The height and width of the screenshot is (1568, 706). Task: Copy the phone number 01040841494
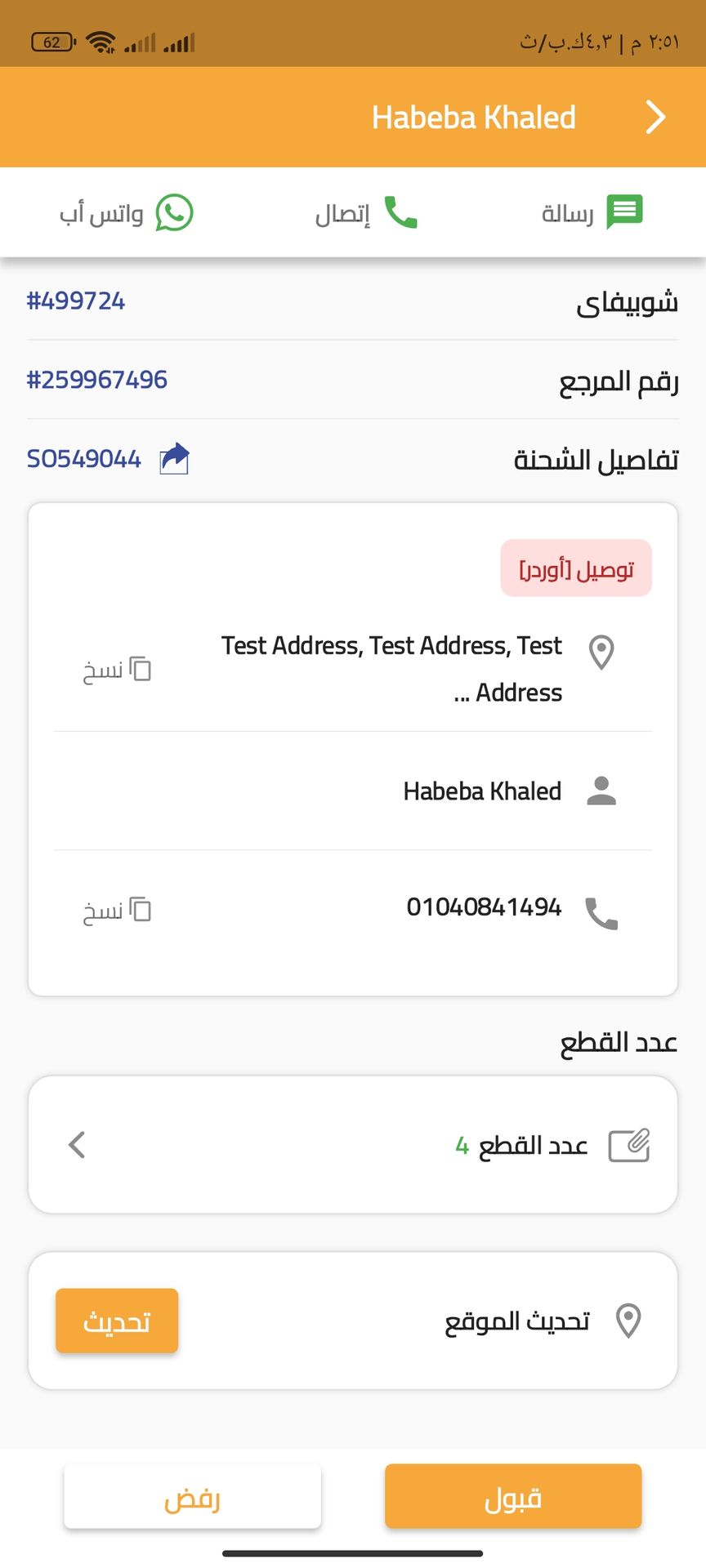pos(118,910)
